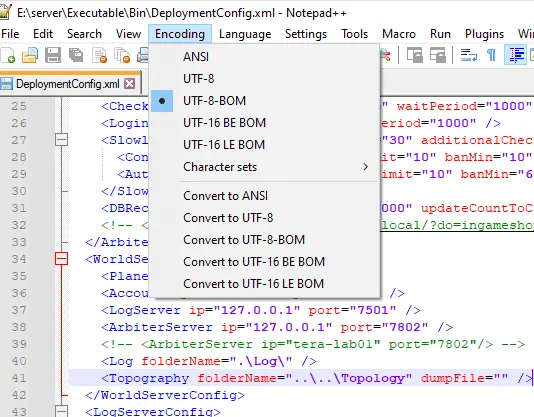The height and width of the screenshot is (417, 534).
Task: Open the File menu
Action: (x=10, y=34)
